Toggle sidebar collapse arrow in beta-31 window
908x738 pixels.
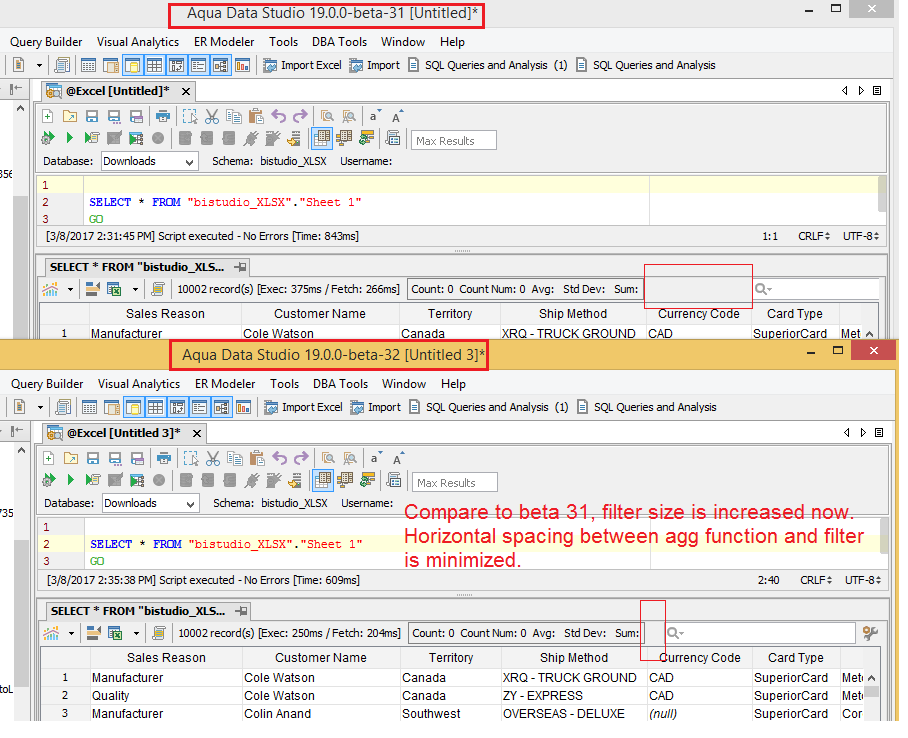point(16,89)
